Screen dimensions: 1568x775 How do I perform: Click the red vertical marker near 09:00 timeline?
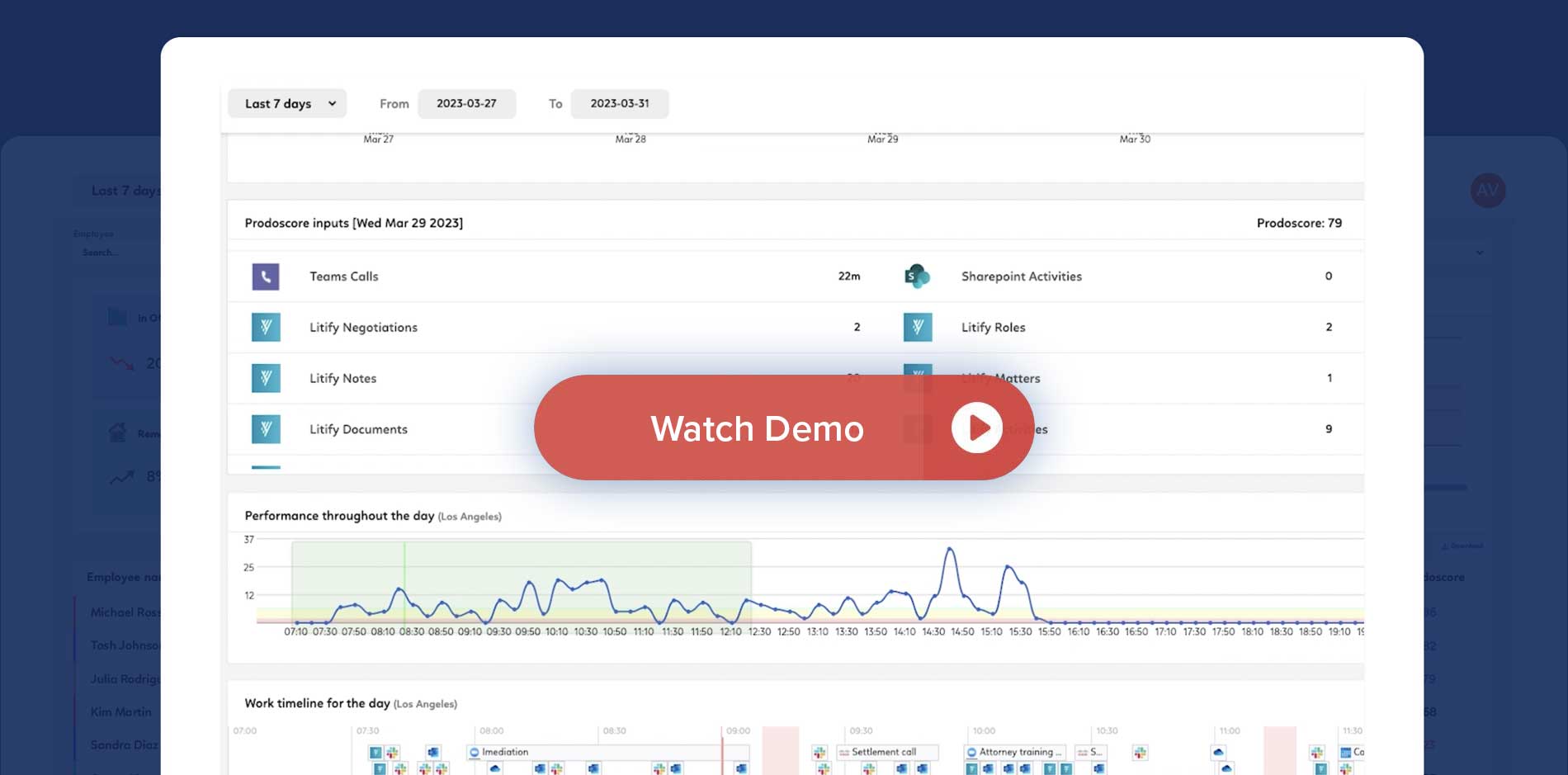pos(722,751)
